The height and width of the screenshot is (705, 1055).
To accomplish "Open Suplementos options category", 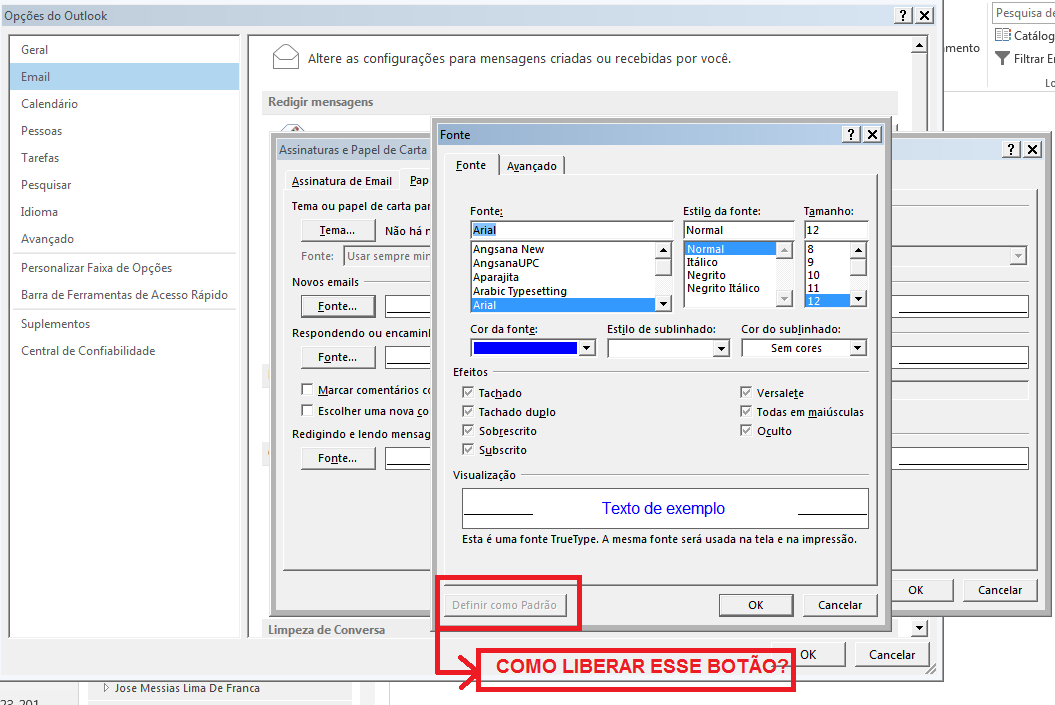I will (124, 324).
